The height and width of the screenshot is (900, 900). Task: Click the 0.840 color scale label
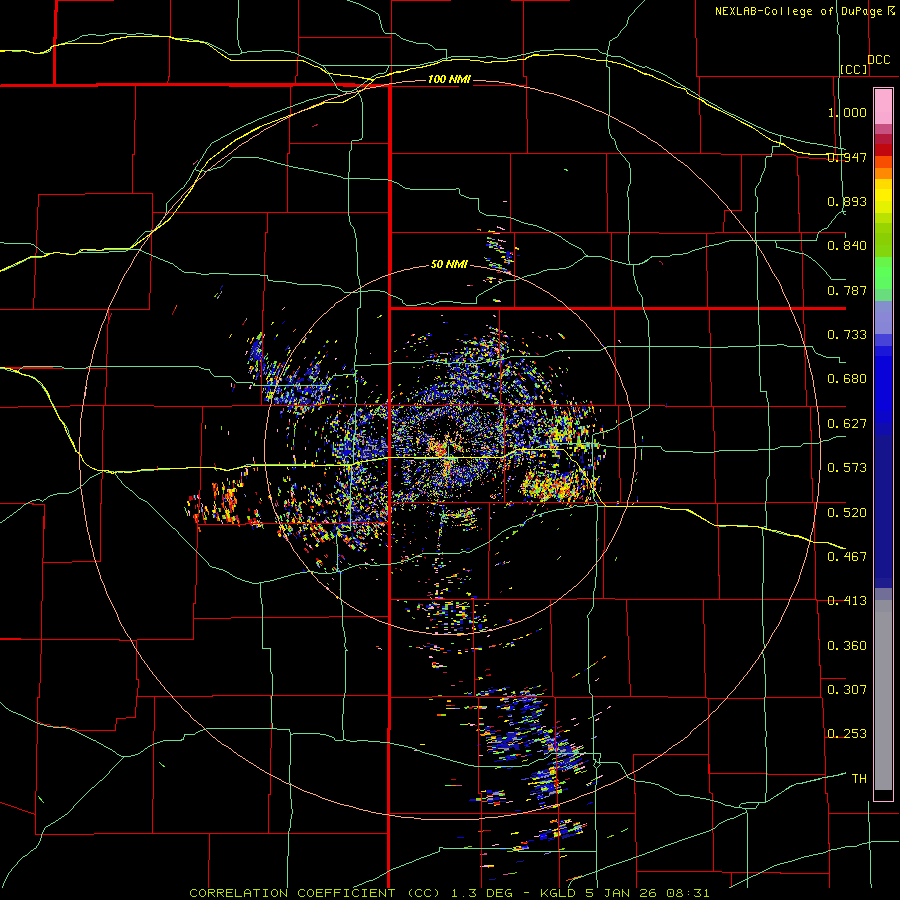847,246
